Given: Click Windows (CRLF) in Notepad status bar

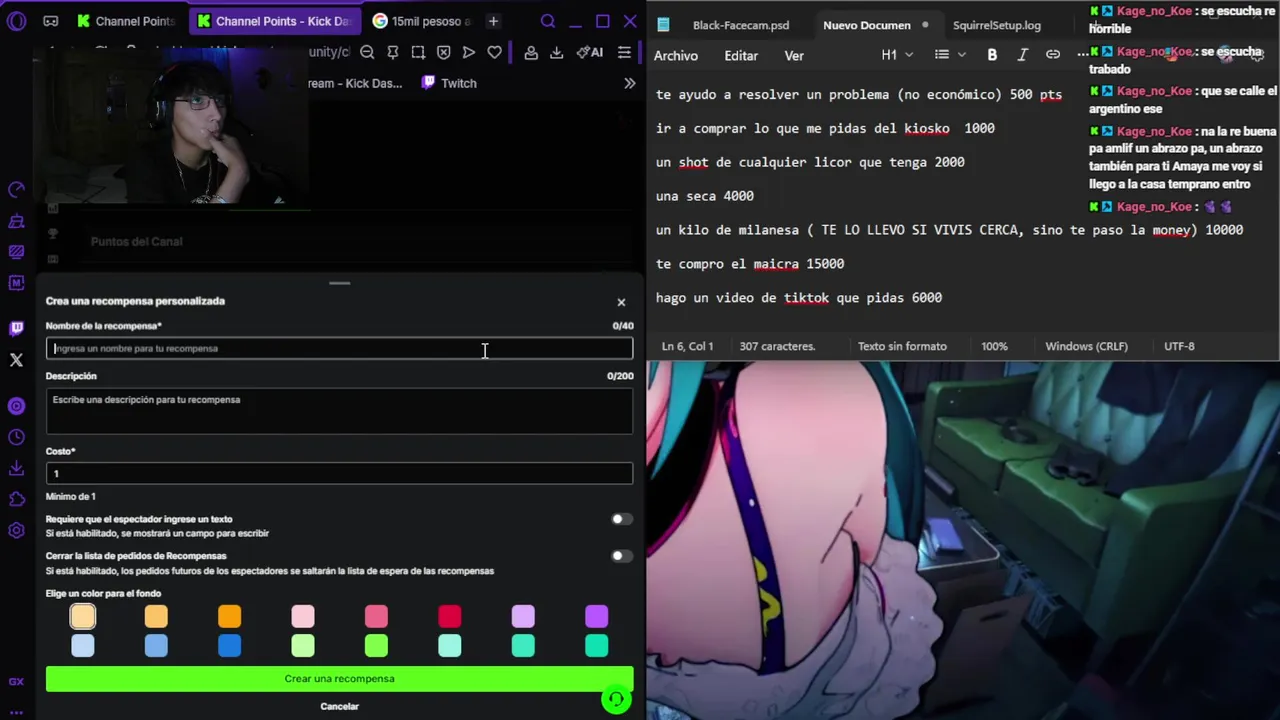Looking at the screenshot, I should coord(1086,346).
